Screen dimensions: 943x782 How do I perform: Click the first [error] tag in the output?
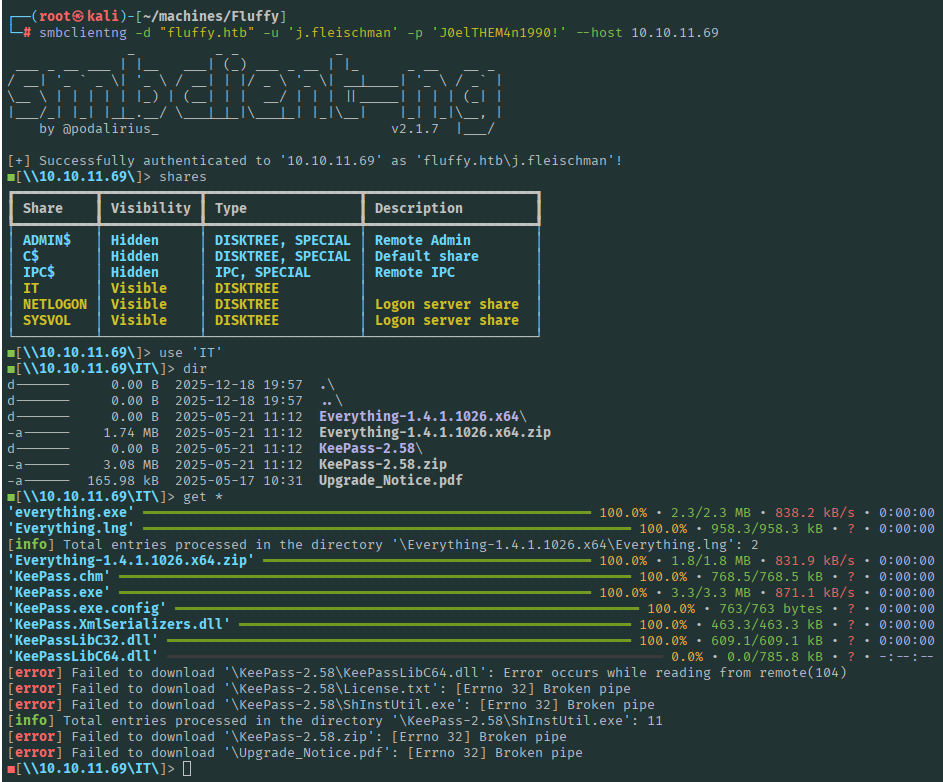pyautogui.click(x=34, y=672)
